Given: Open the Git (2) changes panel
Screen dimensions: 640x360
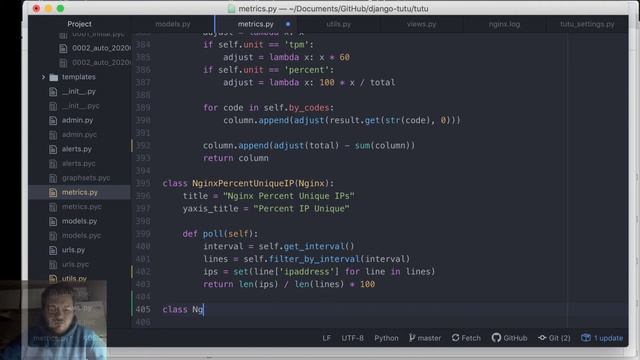Looking at the screenshot, I should click(x=554, y=338).
